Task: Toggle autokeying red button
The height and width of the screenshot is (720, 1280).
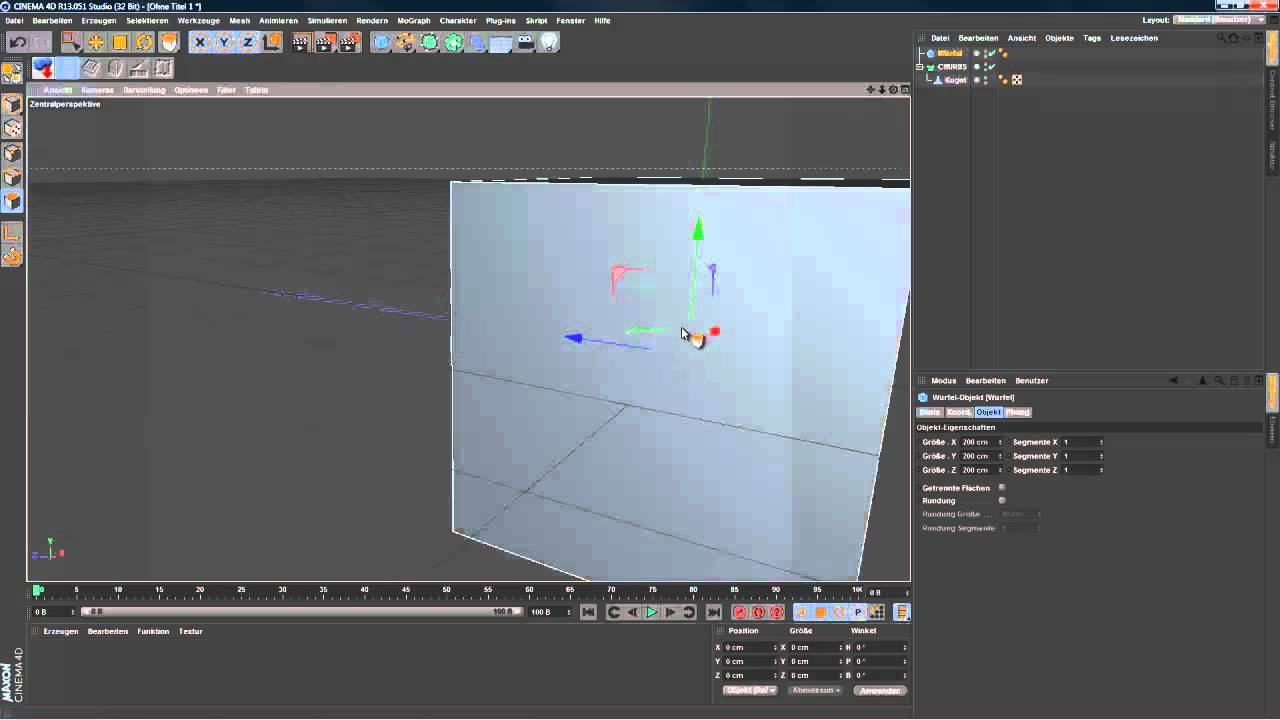Action: pos(758,612)
